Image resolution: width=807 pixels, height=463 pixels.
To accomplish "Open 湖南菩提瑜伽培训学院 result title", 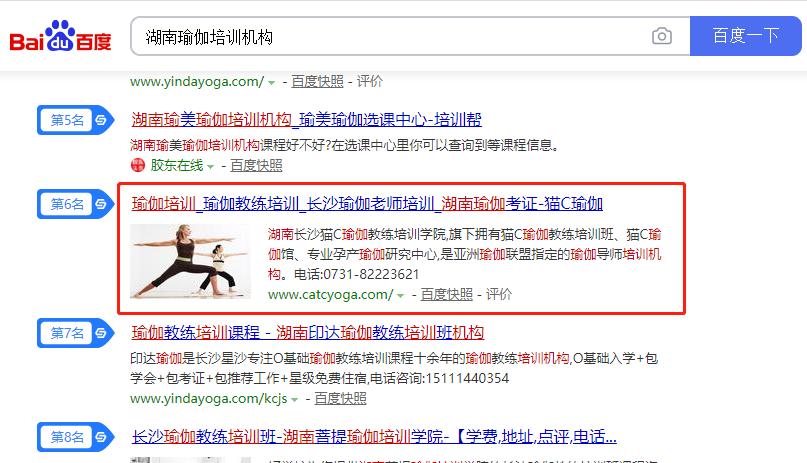I will click(374, 436).
